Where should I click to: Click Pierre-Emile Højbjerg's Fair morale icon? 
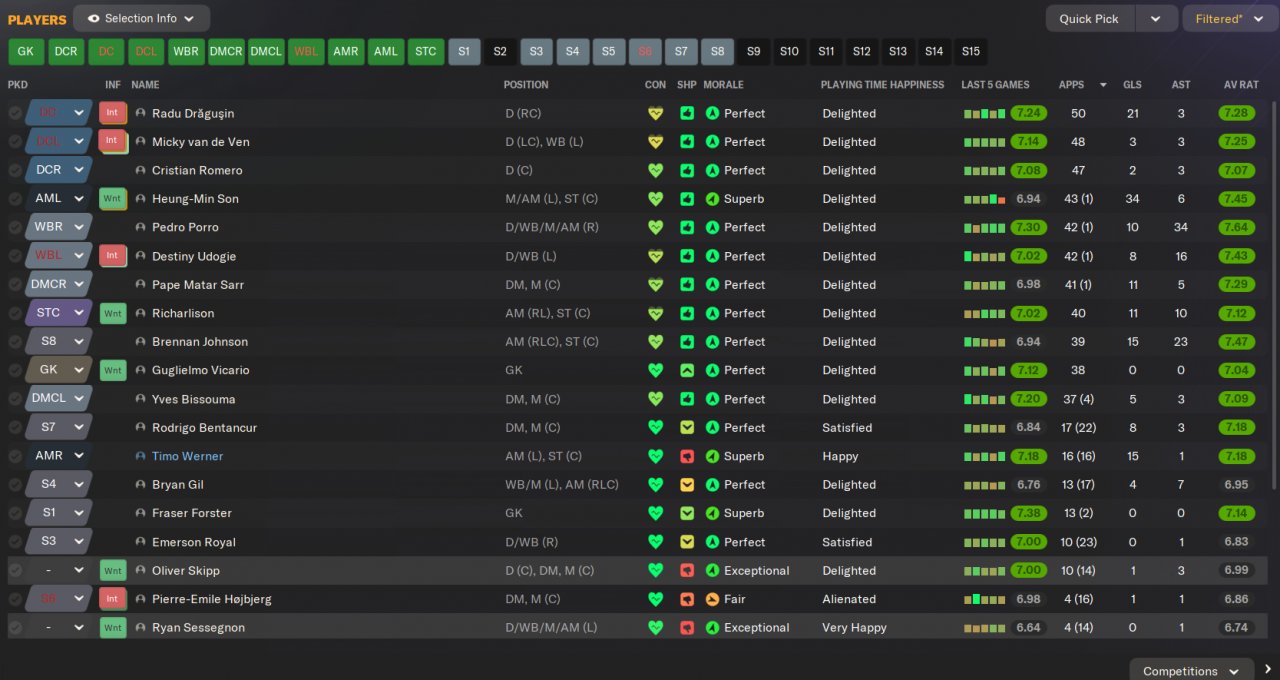[x=712, y=599]
